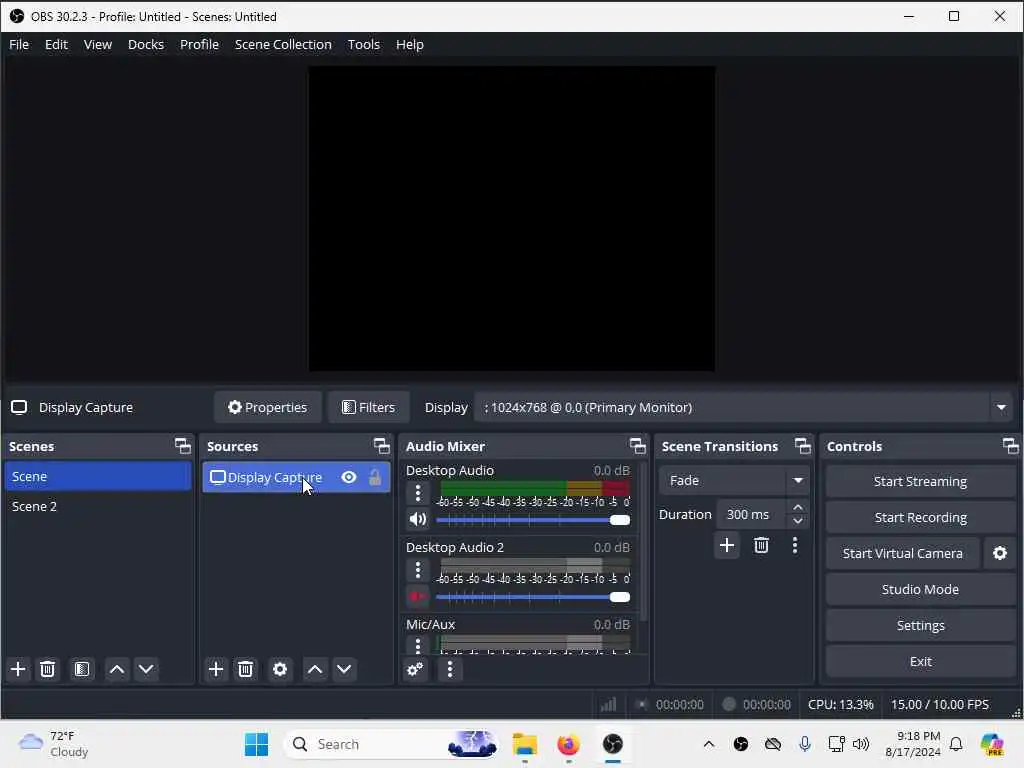Image resolution: width=1024 pixels, height=768 pixels.
Task: Open Desktop Audio options three-dot menu
Action: 418,493
